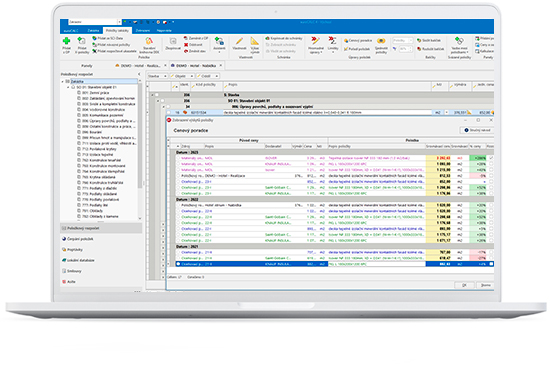The width and height of the screenshot is (550, 382).
Task: Click 'Změnit stav' in the ribbon
Action: (195, 51)
